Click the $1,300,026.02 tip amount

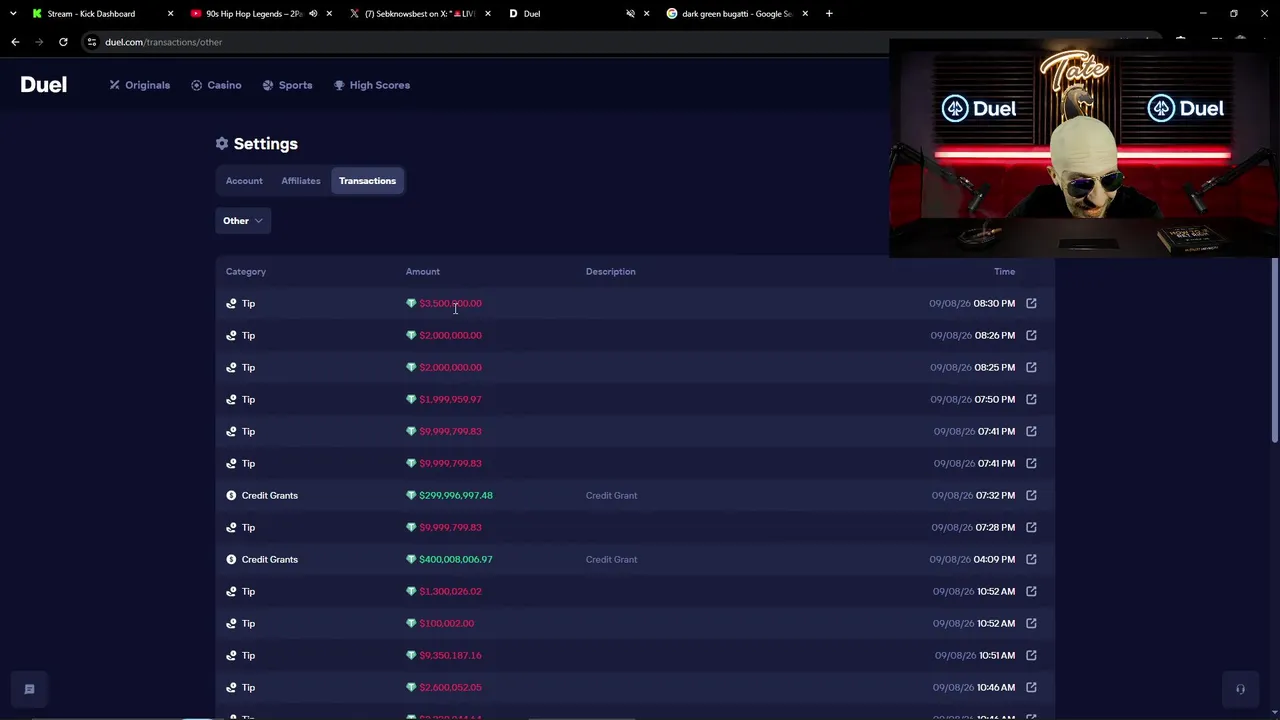[x=450, y=591]
